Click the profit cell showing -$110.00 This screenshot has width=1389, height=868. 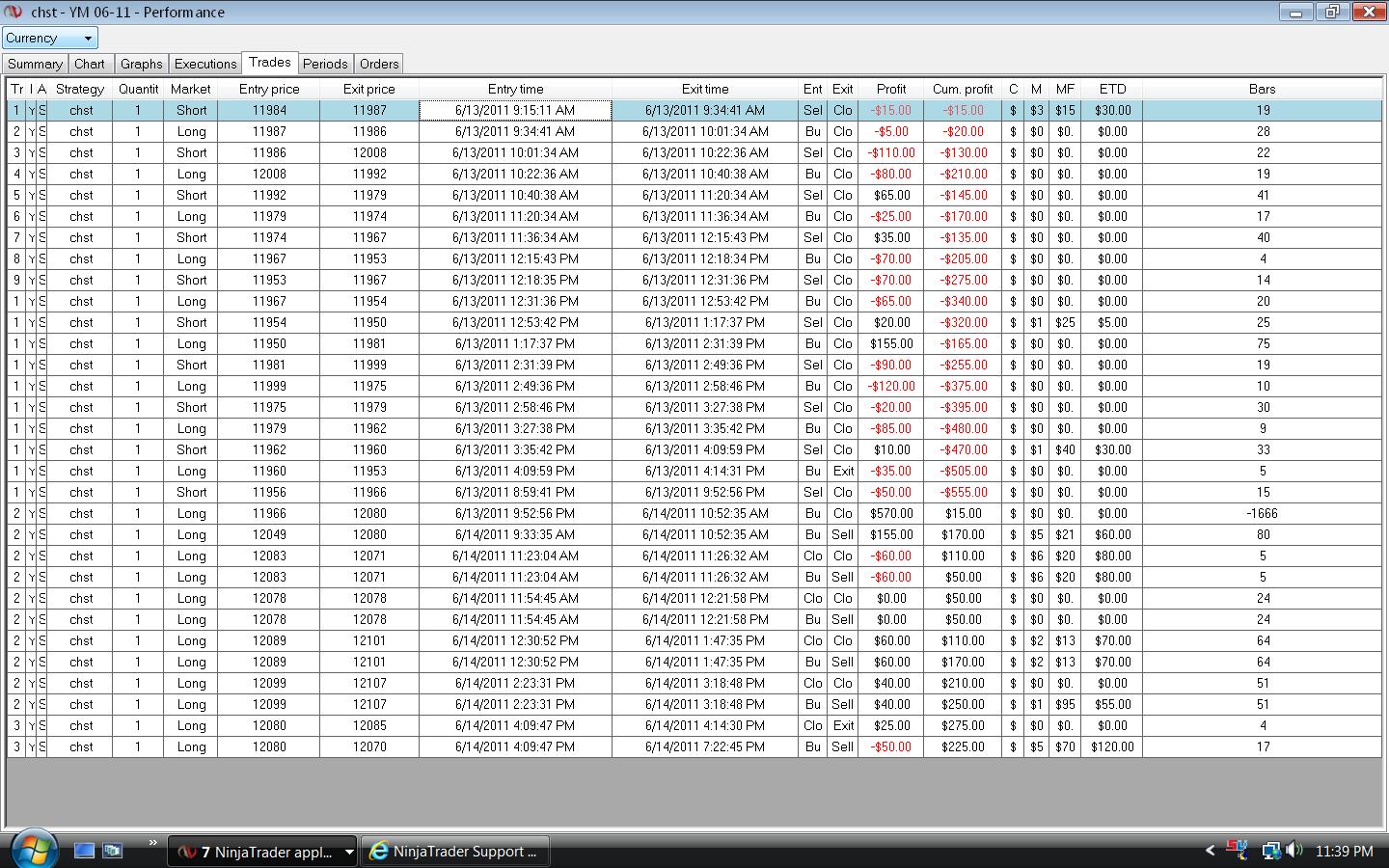click(891, 152)
